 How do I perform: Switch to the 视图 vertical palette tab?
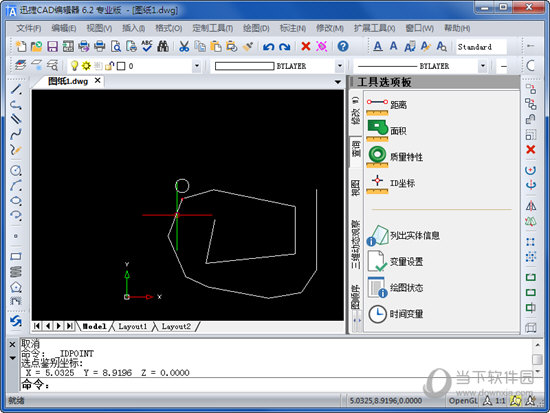click(x=355, y=188)
